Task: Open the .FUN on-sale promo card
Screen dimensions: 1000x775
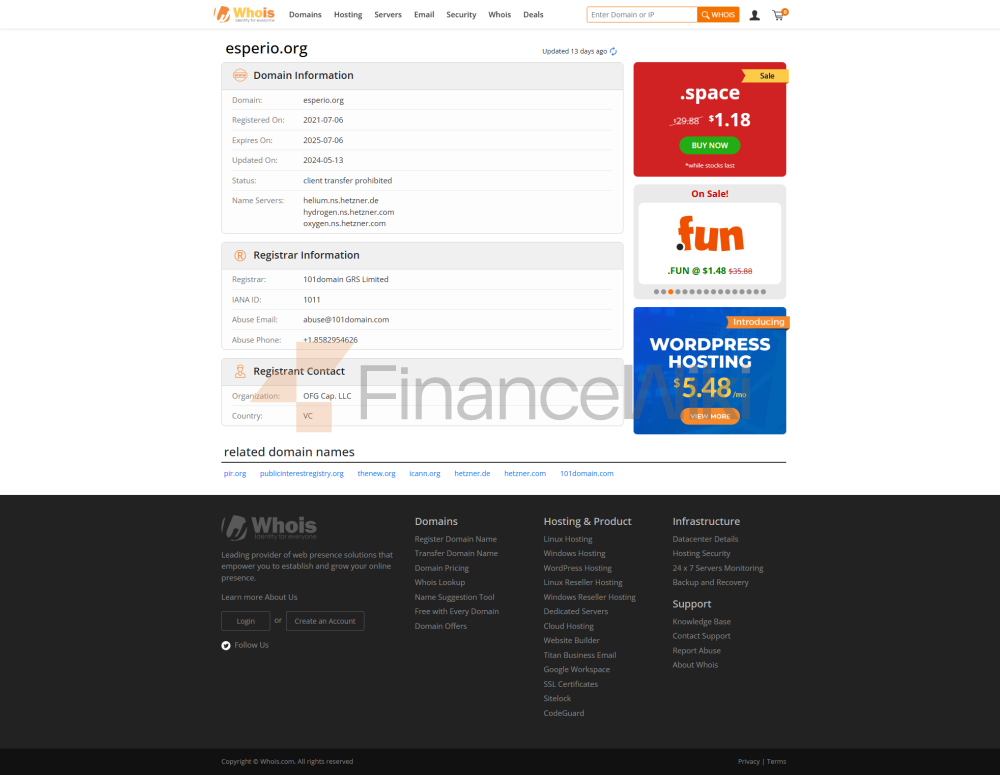Action: coord(710,243)
